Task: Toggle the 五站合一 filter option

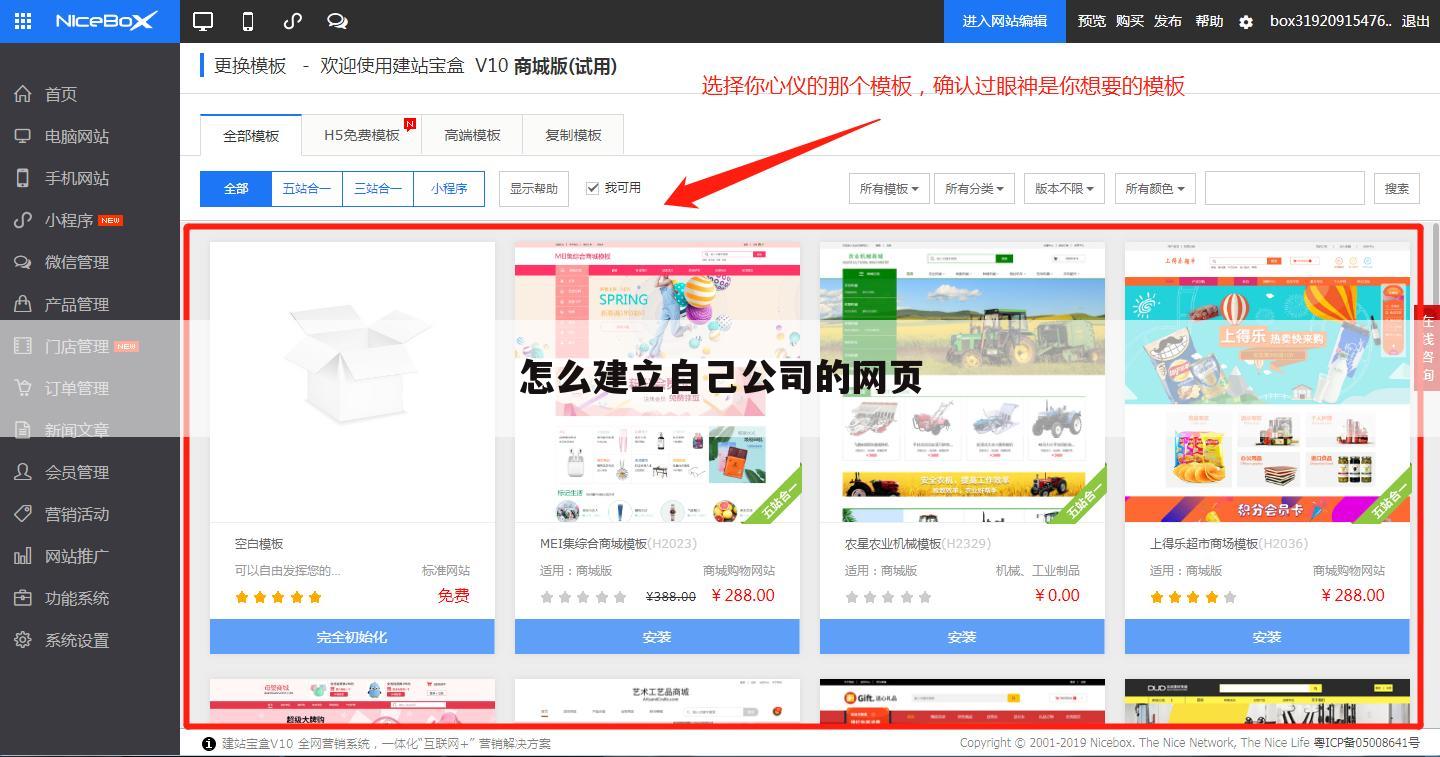Action: tap(306, 188)
